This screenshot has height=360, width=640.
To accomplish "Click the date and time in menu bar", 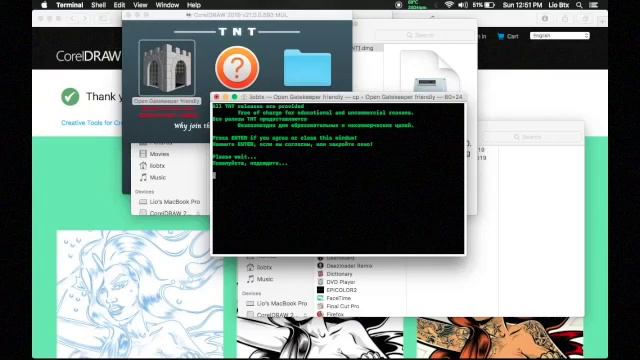I will coord(522,5).
